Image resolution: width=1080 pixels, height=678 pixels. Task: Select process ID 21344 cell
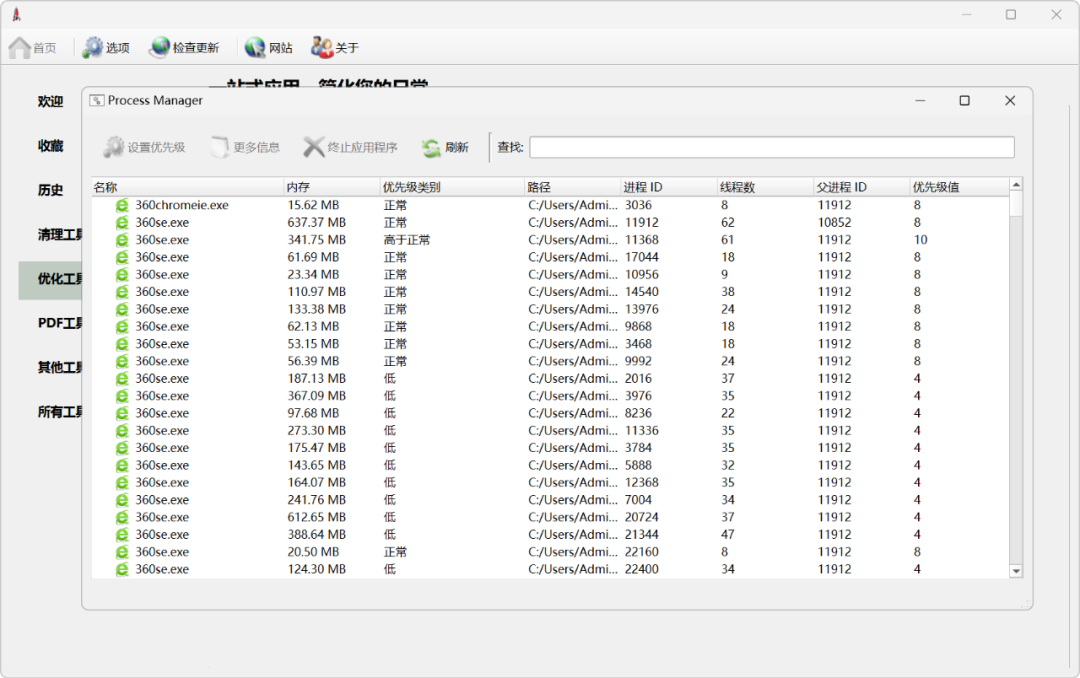tap(641, 534)
